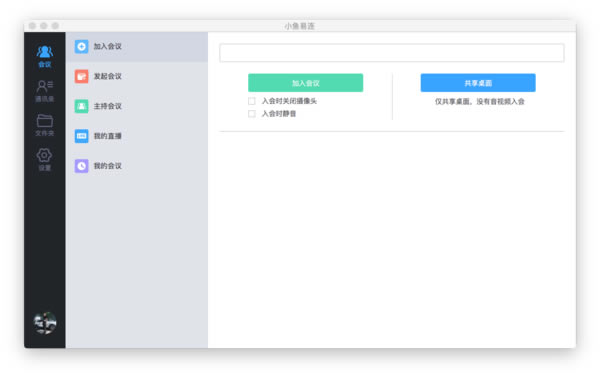
Task: Open the 设置 settings gear
Action: 44,160
